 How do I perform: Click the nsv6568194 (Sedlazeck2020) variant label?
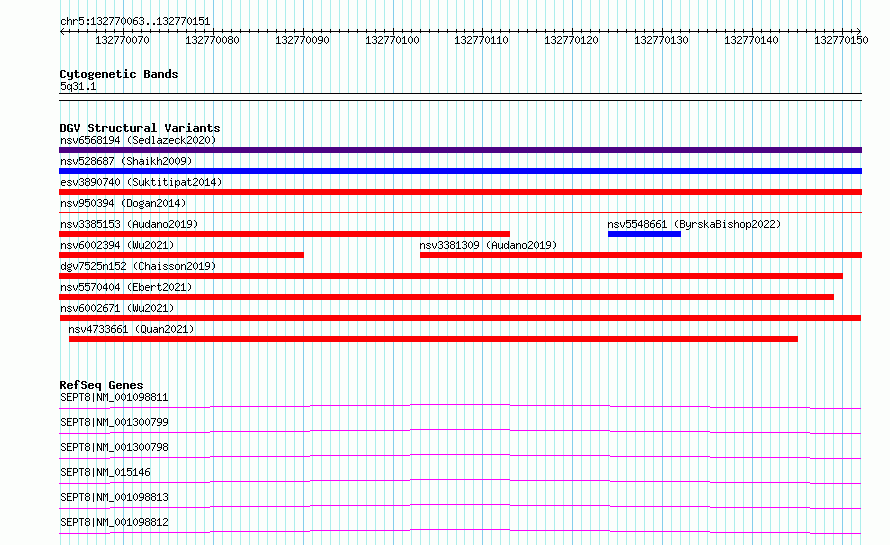point(138,140)
